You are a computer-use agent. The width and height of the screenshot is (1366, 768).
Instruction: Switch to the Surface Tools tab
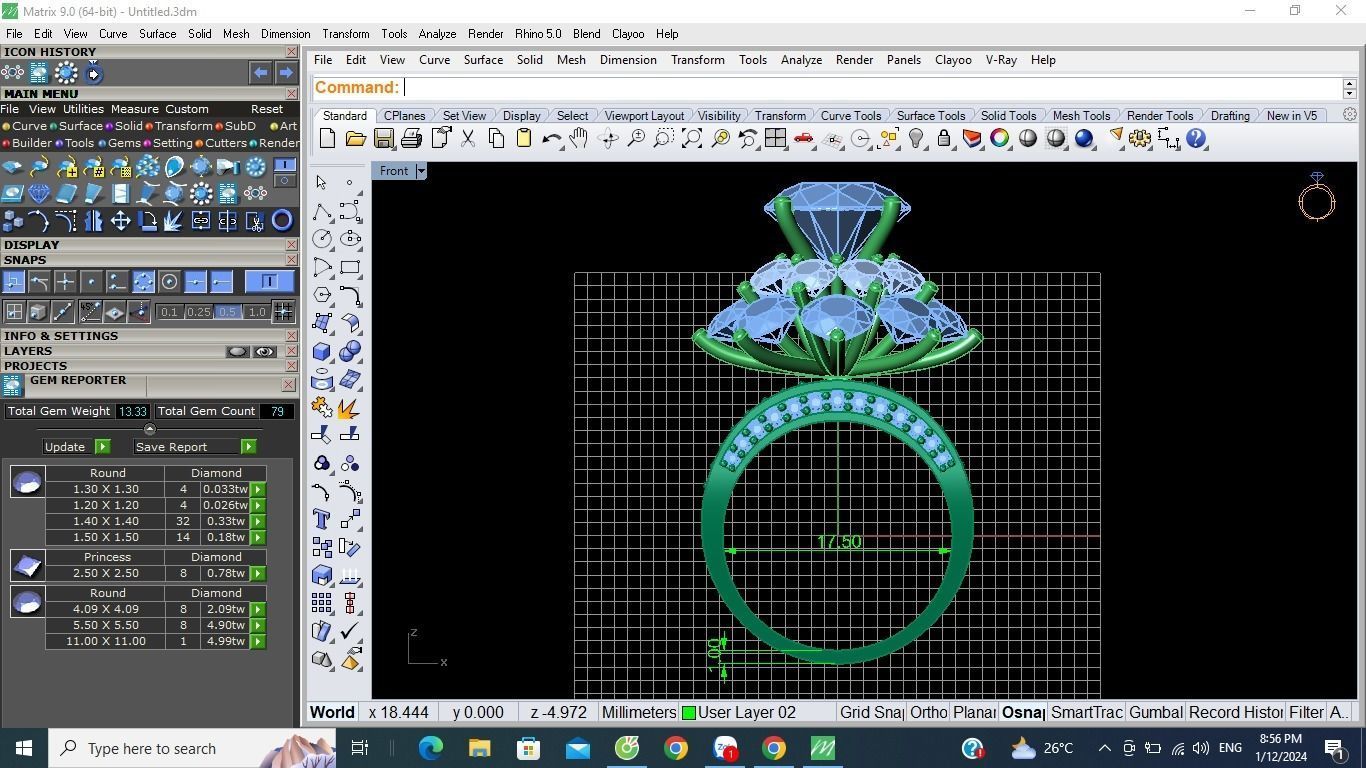pyautogui.click(x=930, y=116)
